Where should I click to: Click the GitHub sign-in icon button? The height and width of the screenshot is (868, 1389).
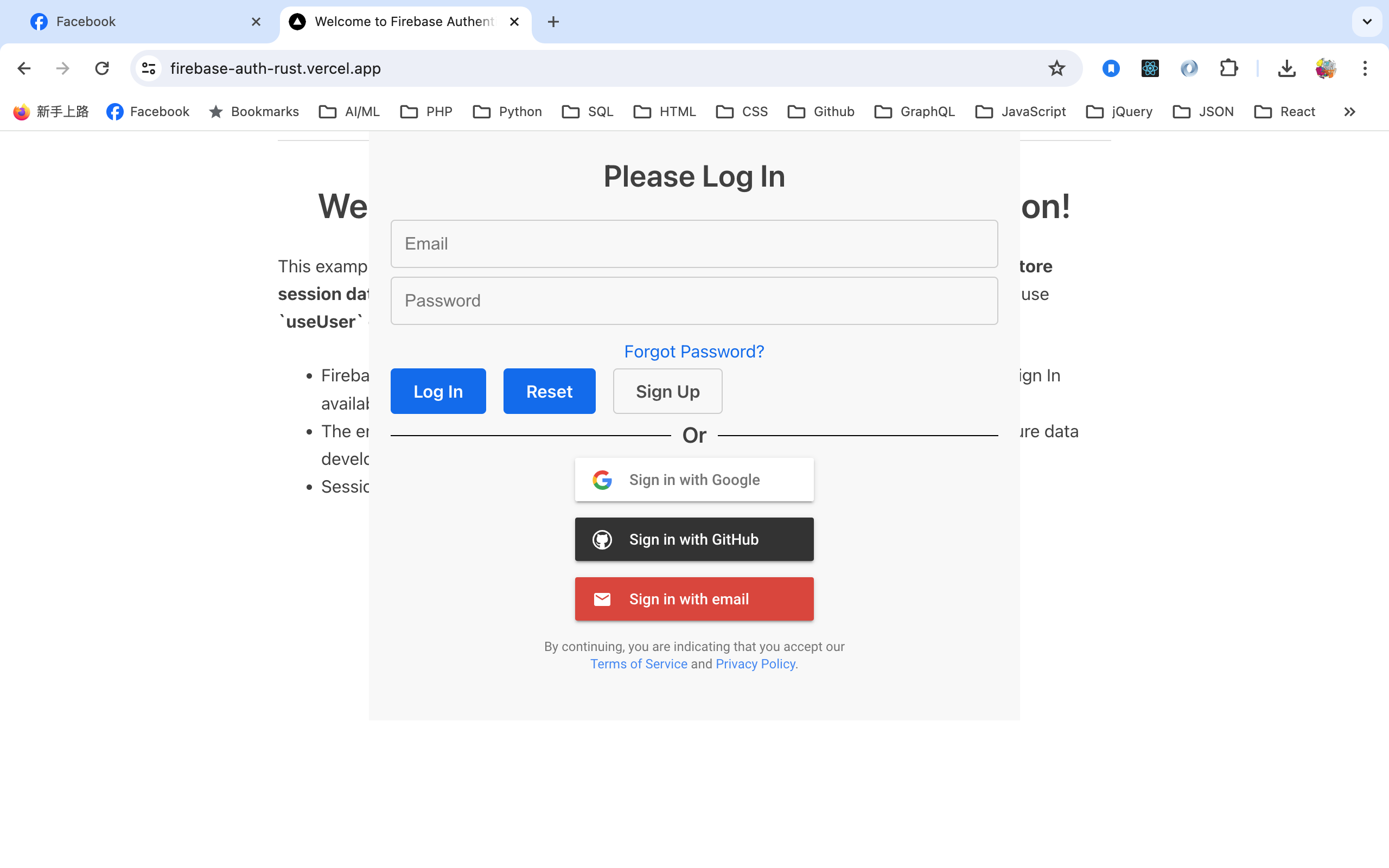tap(602, 539)
